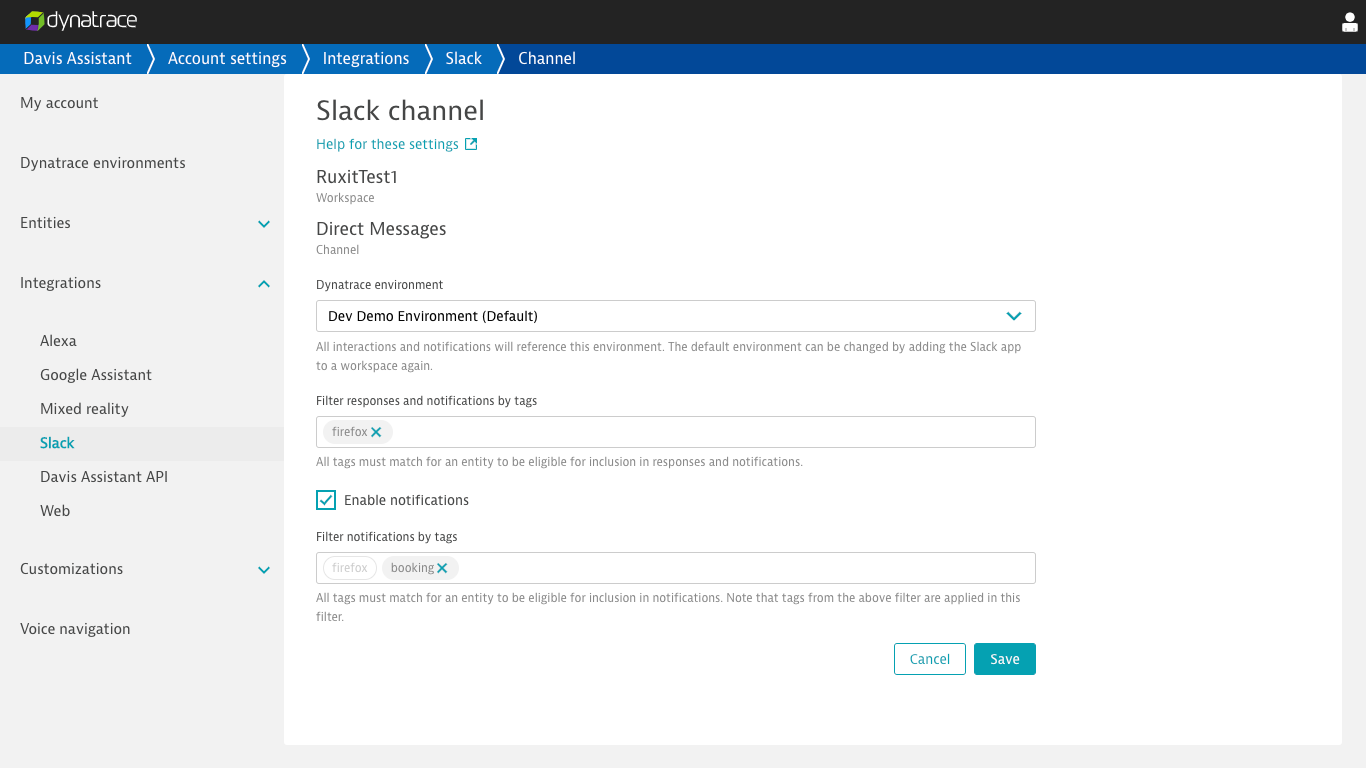The image size is (1366, 768).
Task: Click in Filter notifications by tags field
Action: (x=676, y=568)
